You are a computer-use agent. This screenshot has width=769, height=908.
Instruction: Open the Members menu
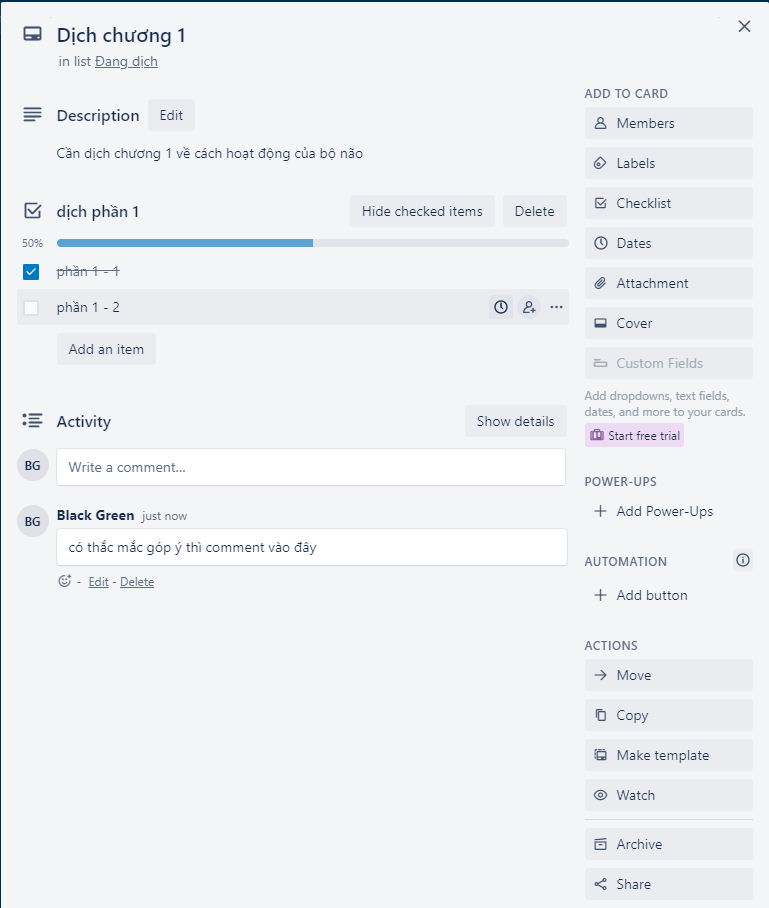pyautogui.click(x=668, y=123)
